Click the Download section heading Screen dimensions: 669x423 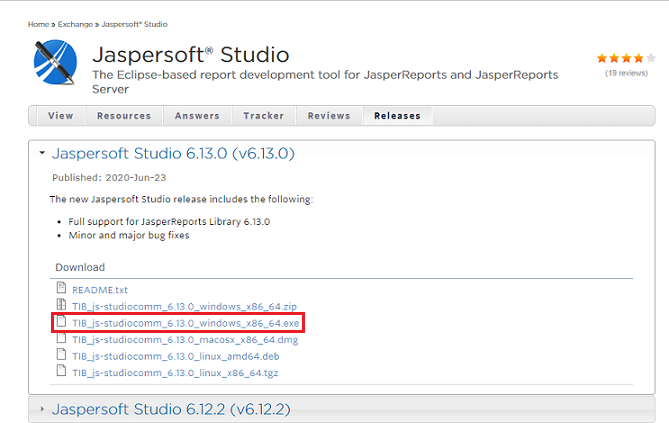[x=80, y=267]
